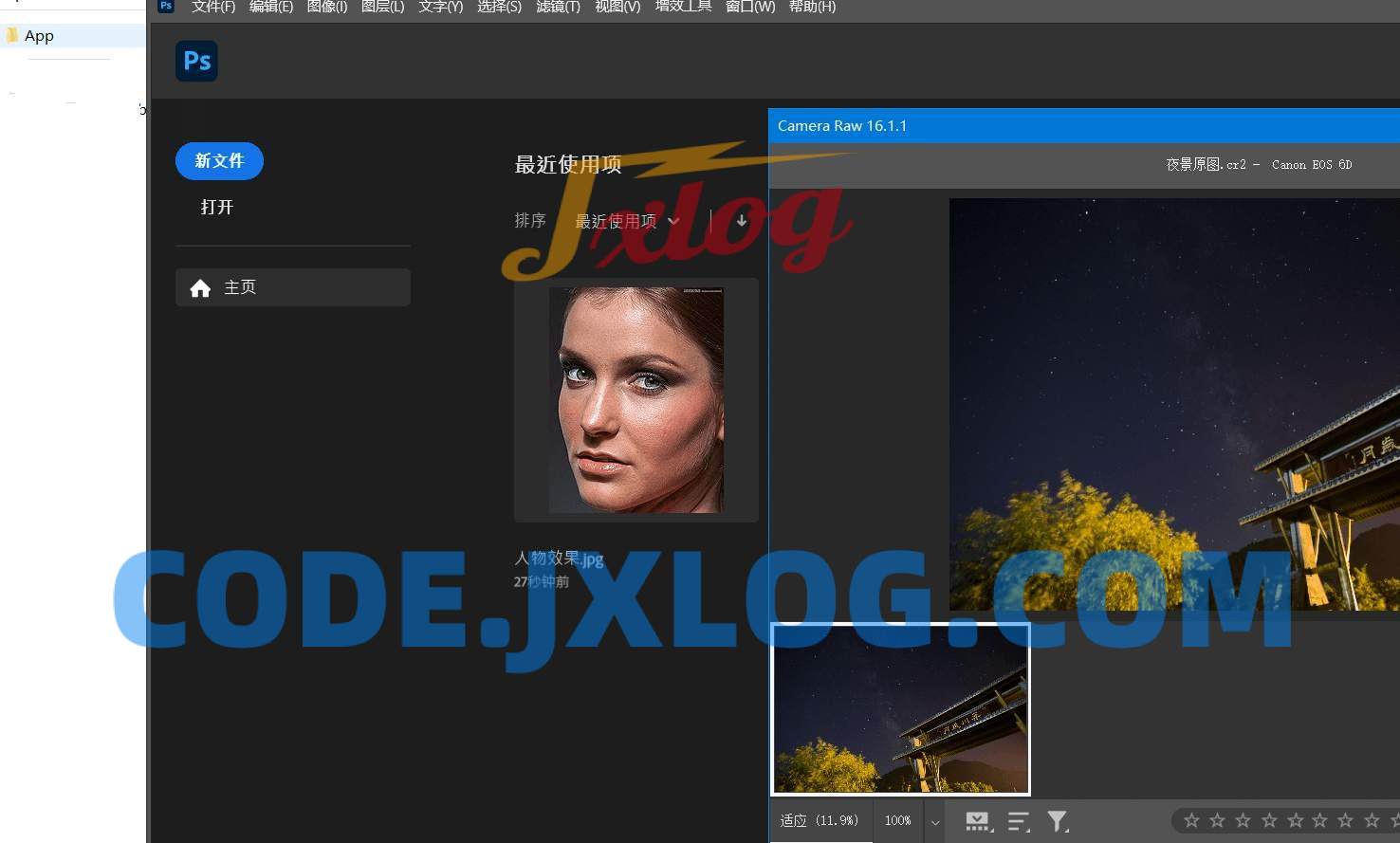The width and height of the screenshot is (1400, 843).
Task: Click the 打开 button
Action: pyautogui.click(x=217, y=207)
